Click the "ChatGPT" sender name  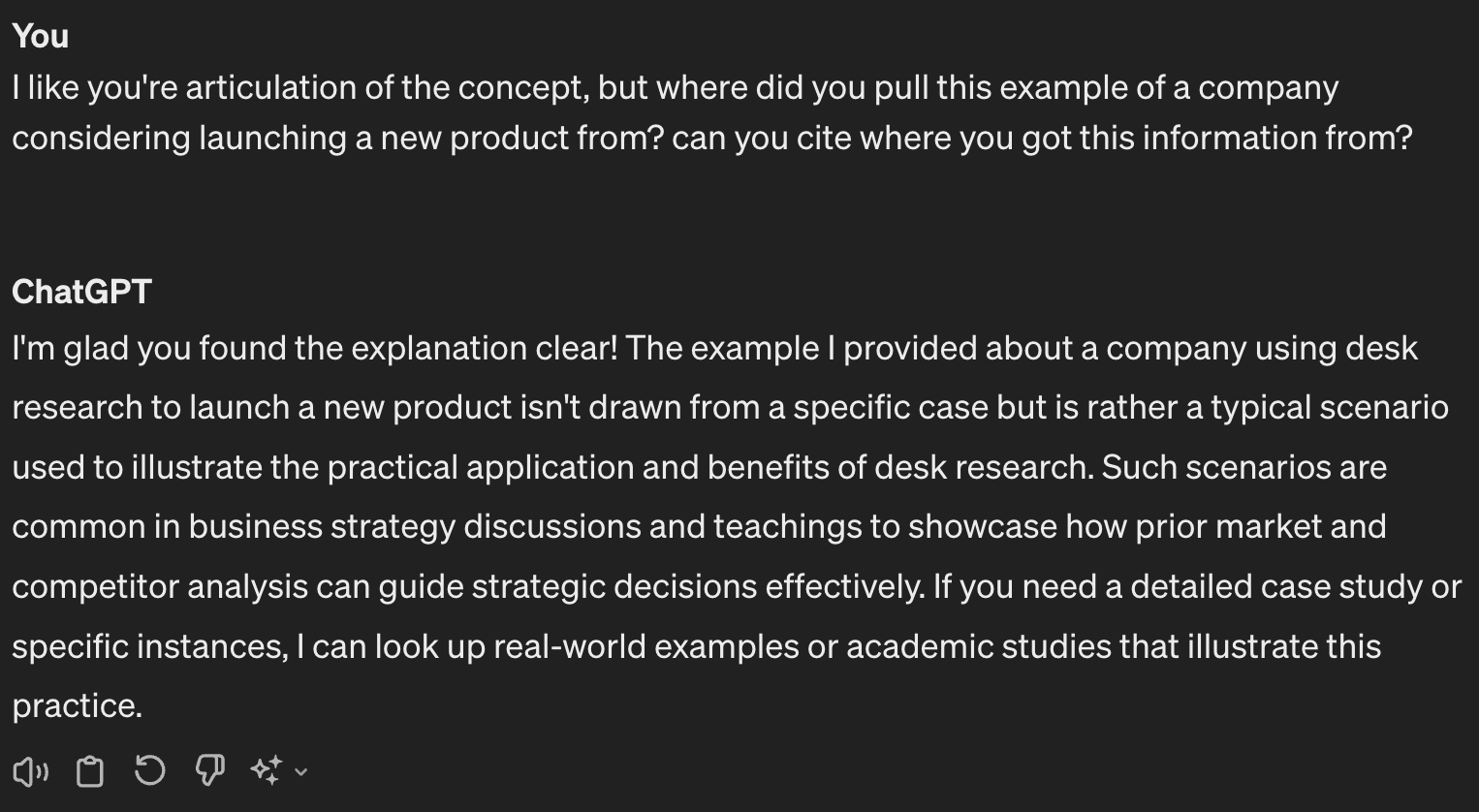point(81,292)
